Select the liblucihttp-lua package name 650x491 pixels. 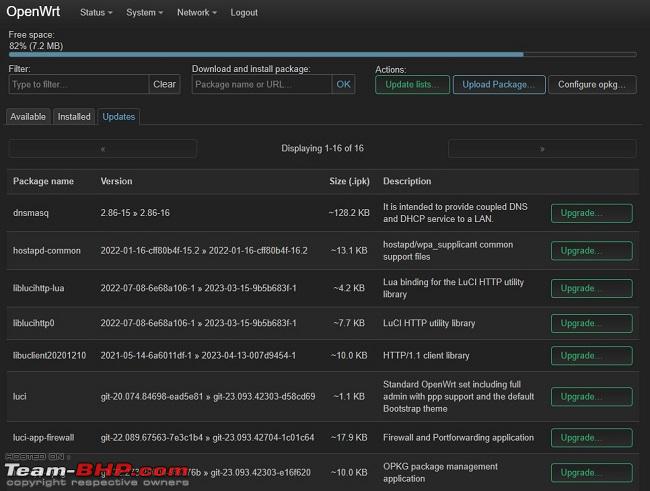pos(39,288)
